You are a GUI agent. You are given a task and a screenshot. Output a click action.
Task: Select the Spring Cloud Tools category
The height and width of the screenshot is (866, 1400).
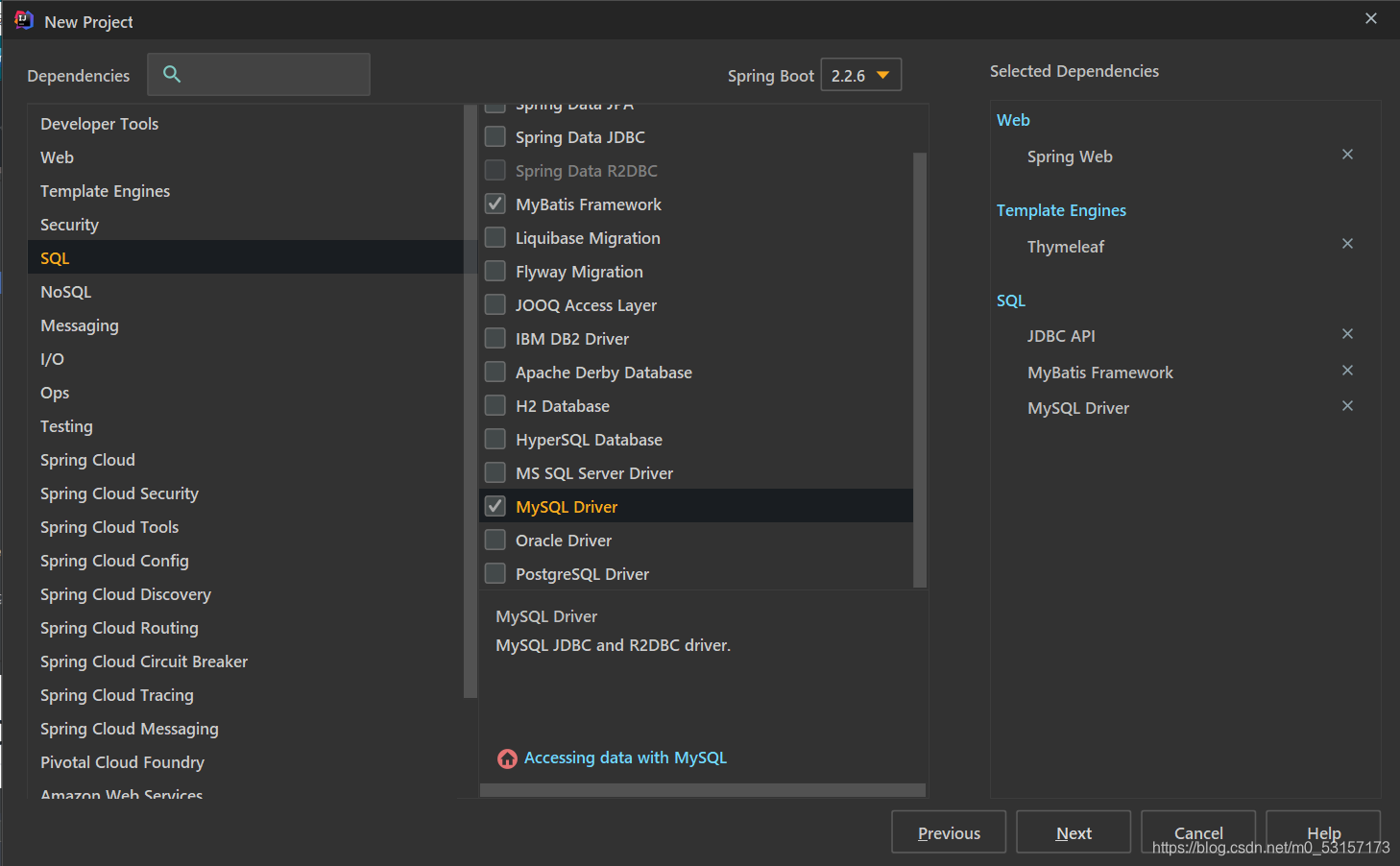tap(246, 527)
